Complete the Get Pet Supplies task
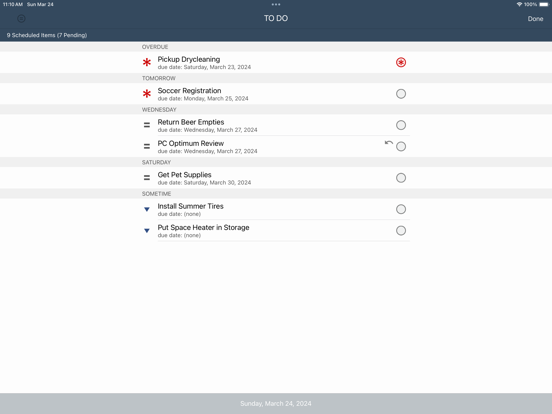Screen dimensions: 552x414 coord(401,178)
